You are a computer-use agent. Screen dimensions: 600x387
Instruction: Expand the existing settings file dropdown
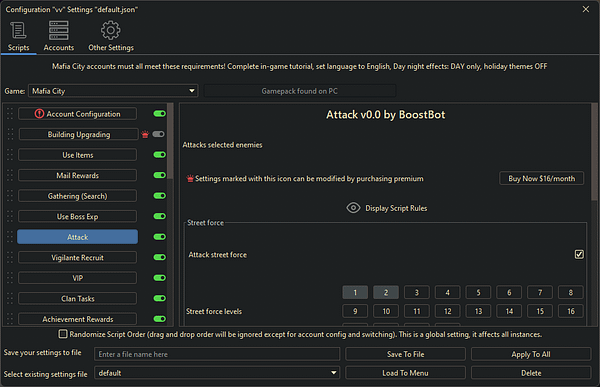(x=217, y=373)
